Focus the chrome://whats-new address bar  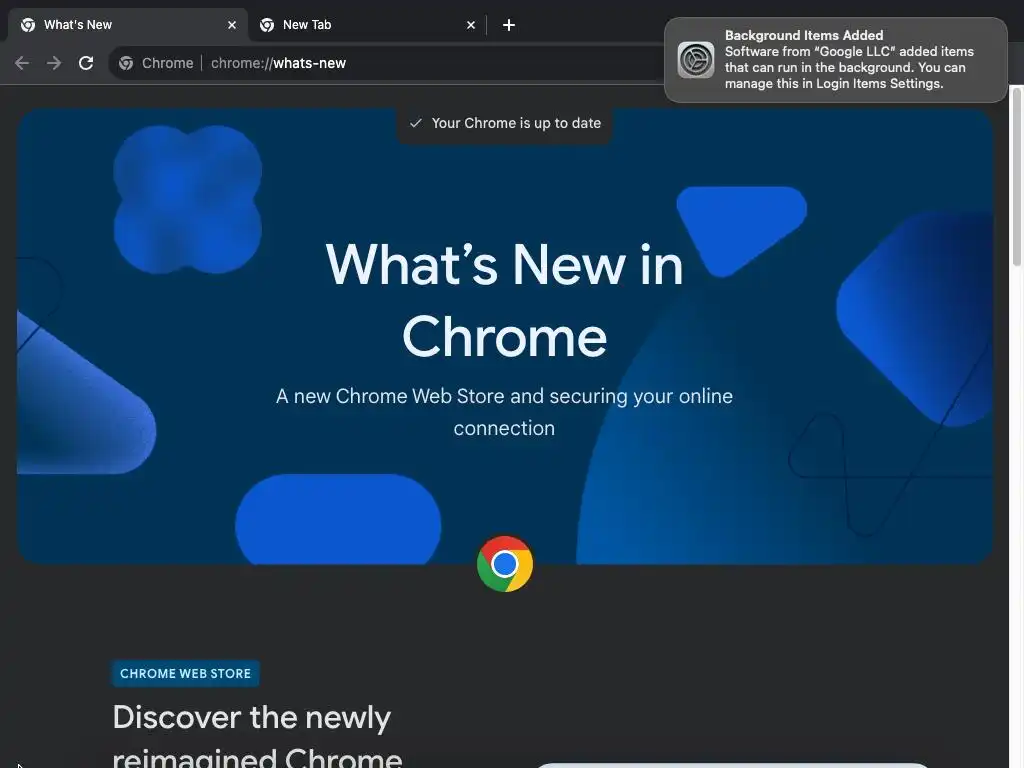point(278,63)
